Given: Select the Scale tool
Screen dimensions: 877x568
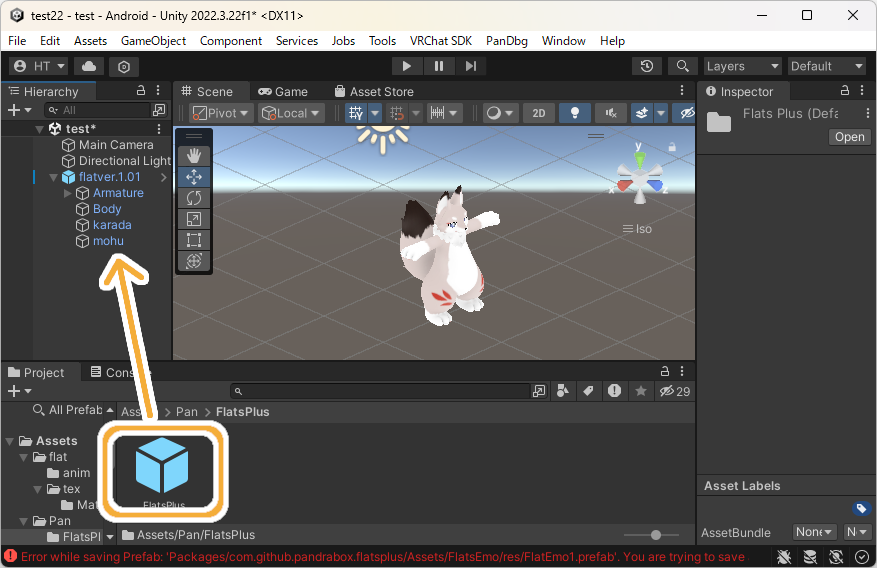Looking at the screenshot, I should [x=194, y=219].
